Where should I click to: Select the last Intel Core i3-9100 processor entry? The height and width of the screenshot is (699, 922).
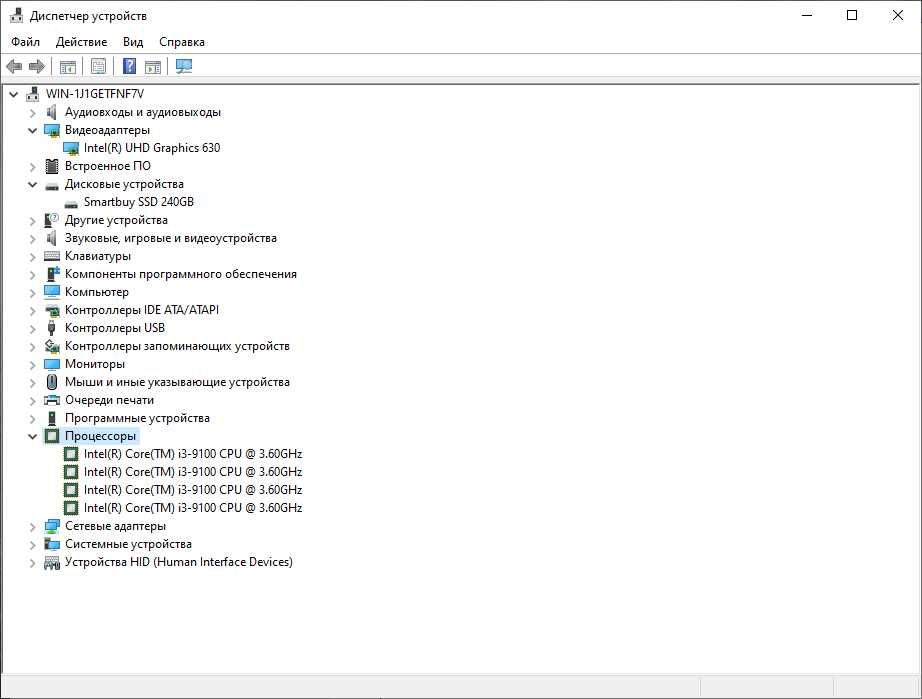point(193,508)
